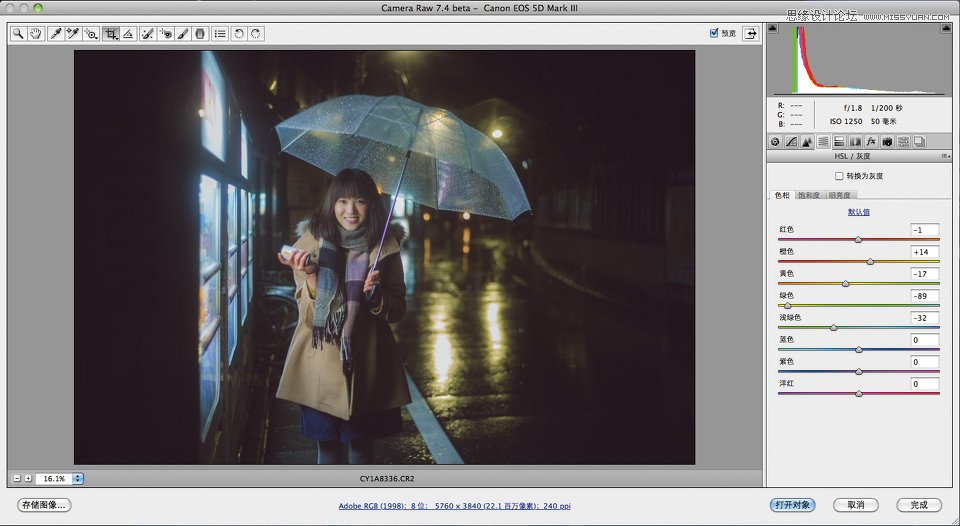
Task: Open the Tone Curve panel tab
Action: [x=791, y=142]
